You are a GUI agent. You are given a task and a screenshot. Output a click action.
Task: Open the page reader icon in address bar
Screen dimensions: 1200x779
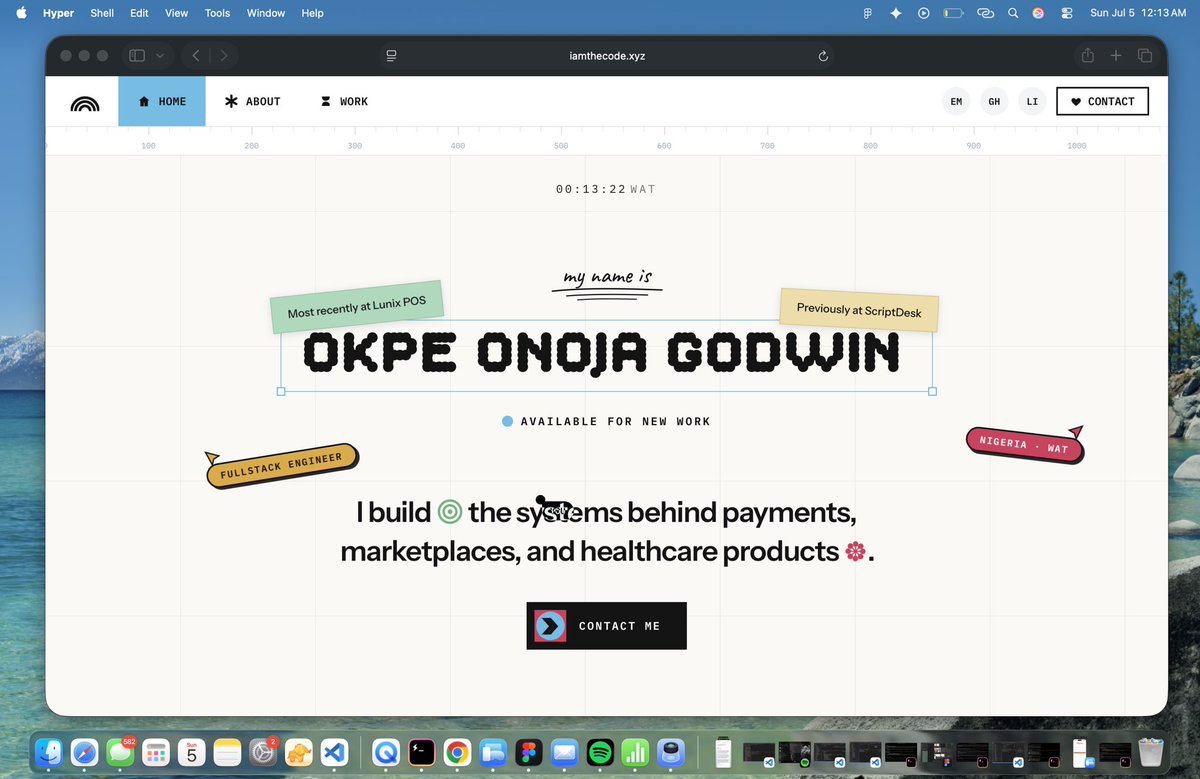pyautogui.click(x=391, y=56)
